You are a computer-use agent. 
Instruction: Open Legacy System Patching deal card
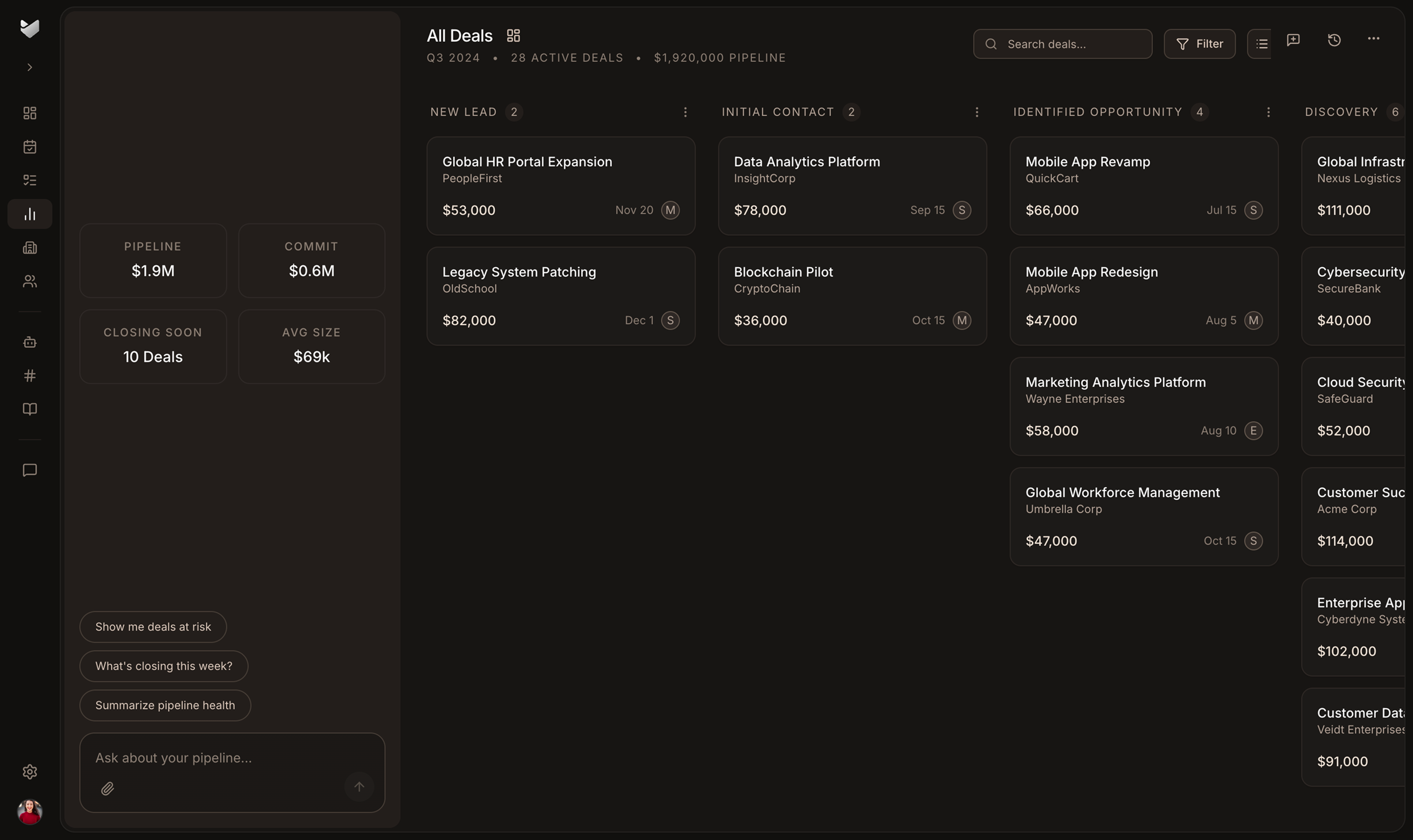560,296
